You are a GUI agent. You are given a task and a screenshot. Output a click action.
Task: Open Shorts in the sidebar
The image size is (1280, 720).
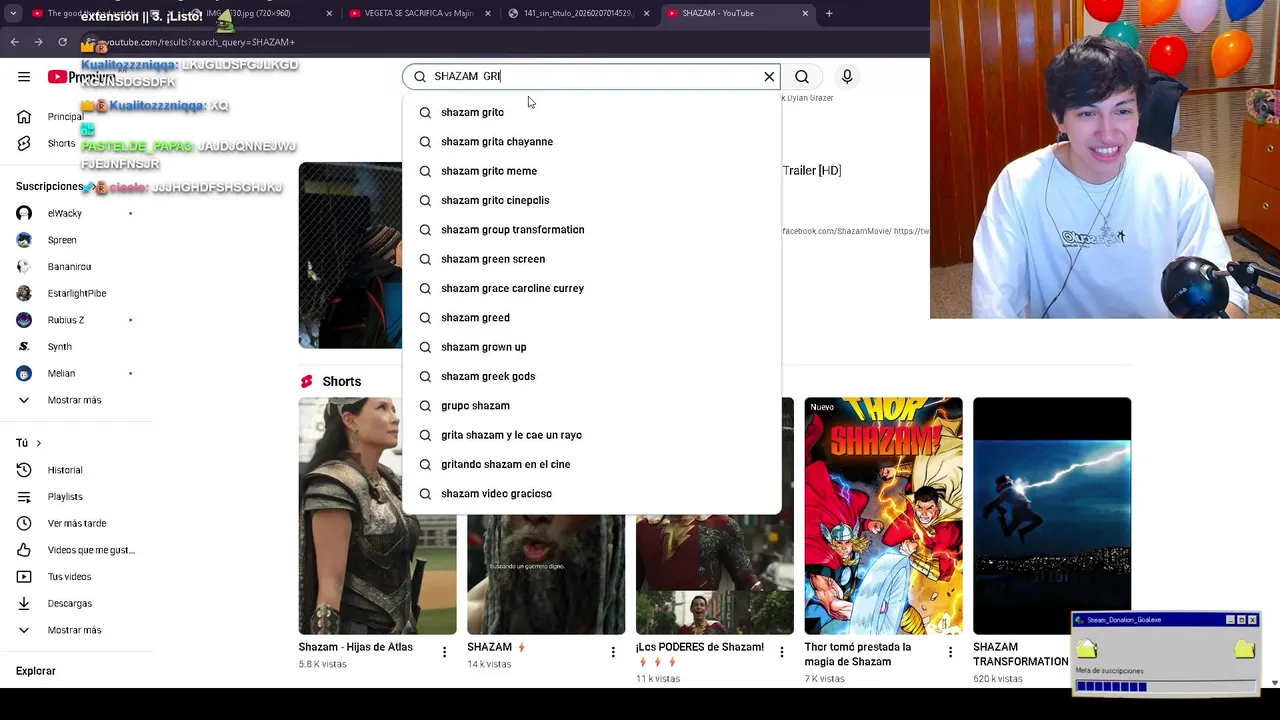[60, 143]
